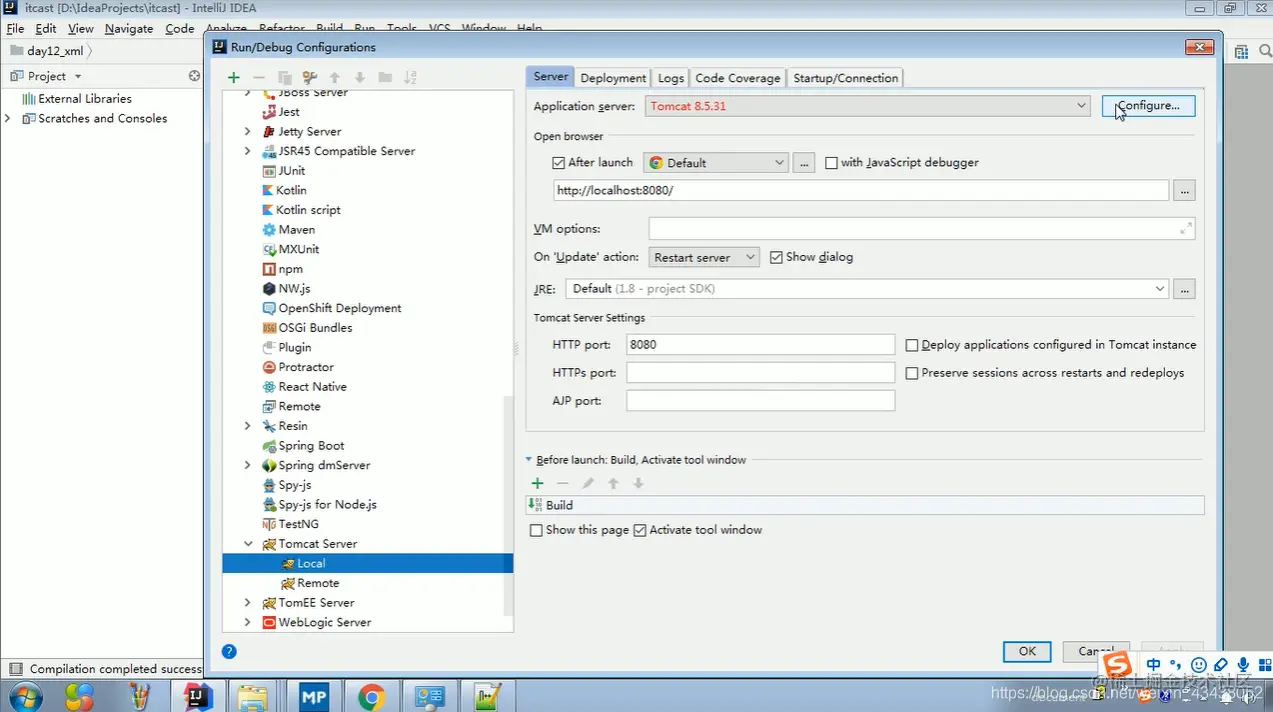Click the HTTP port input field

click(x=760, y=345)
